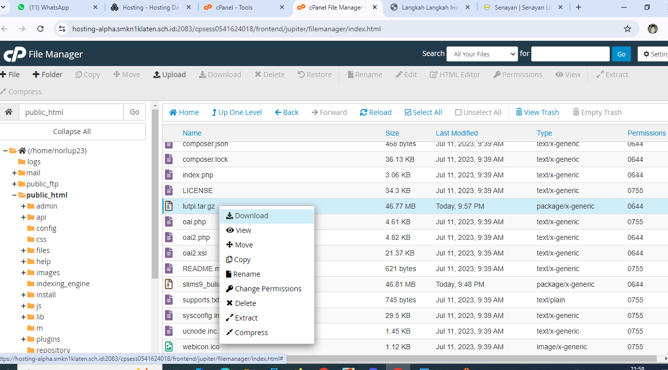Expand the admin folder in tree
This screenshot has height=370, width=668.
[23, 206]
